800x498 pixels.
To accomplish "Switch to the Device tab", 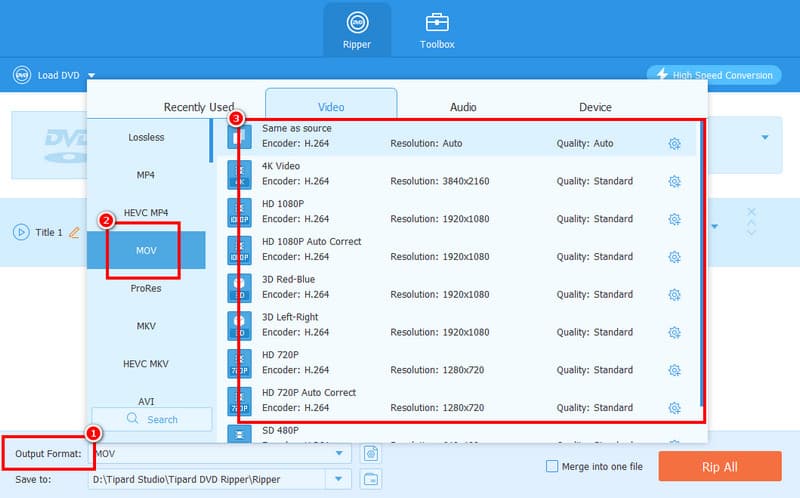I will [595, 107].
